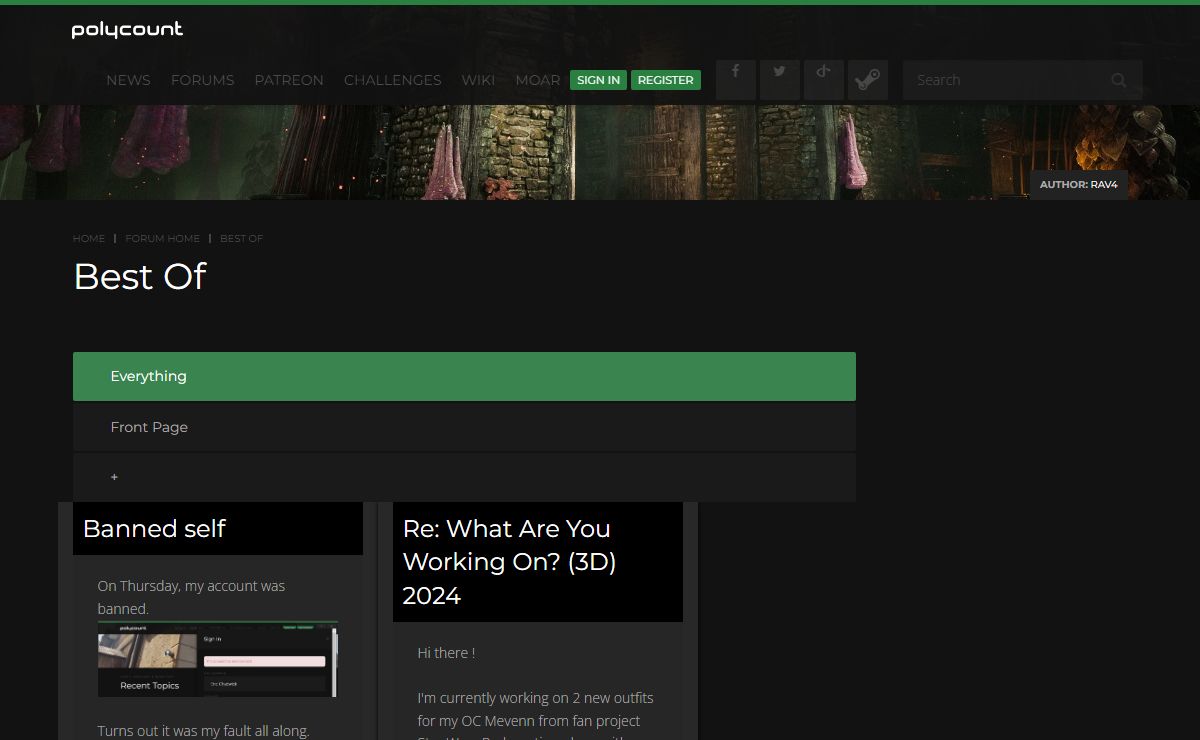Open Polycount's Steam group icon
The width and height of the screenshot is (1200, 740).
tap(868, 80)
